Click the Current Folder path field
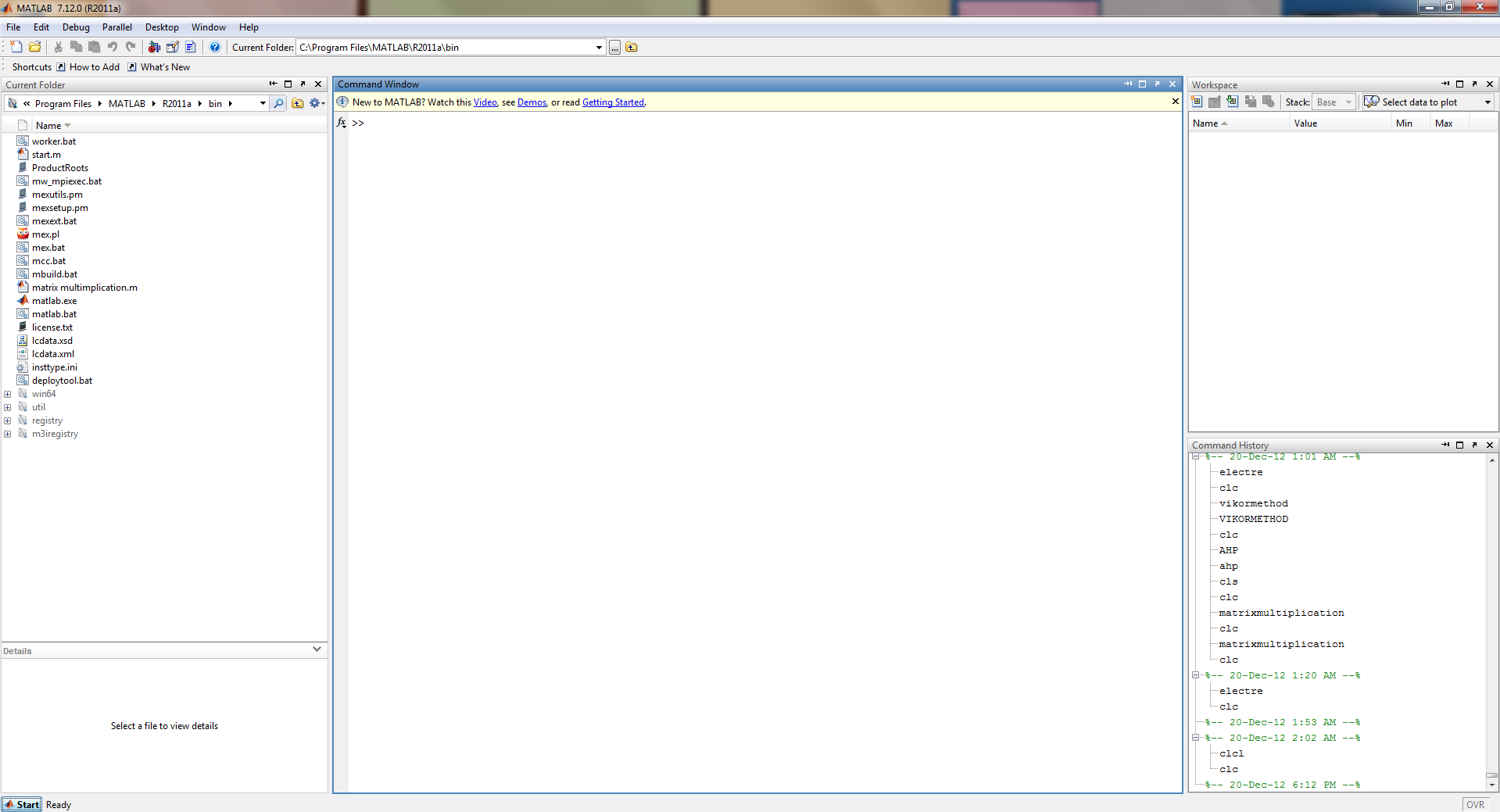 point(446,48)
